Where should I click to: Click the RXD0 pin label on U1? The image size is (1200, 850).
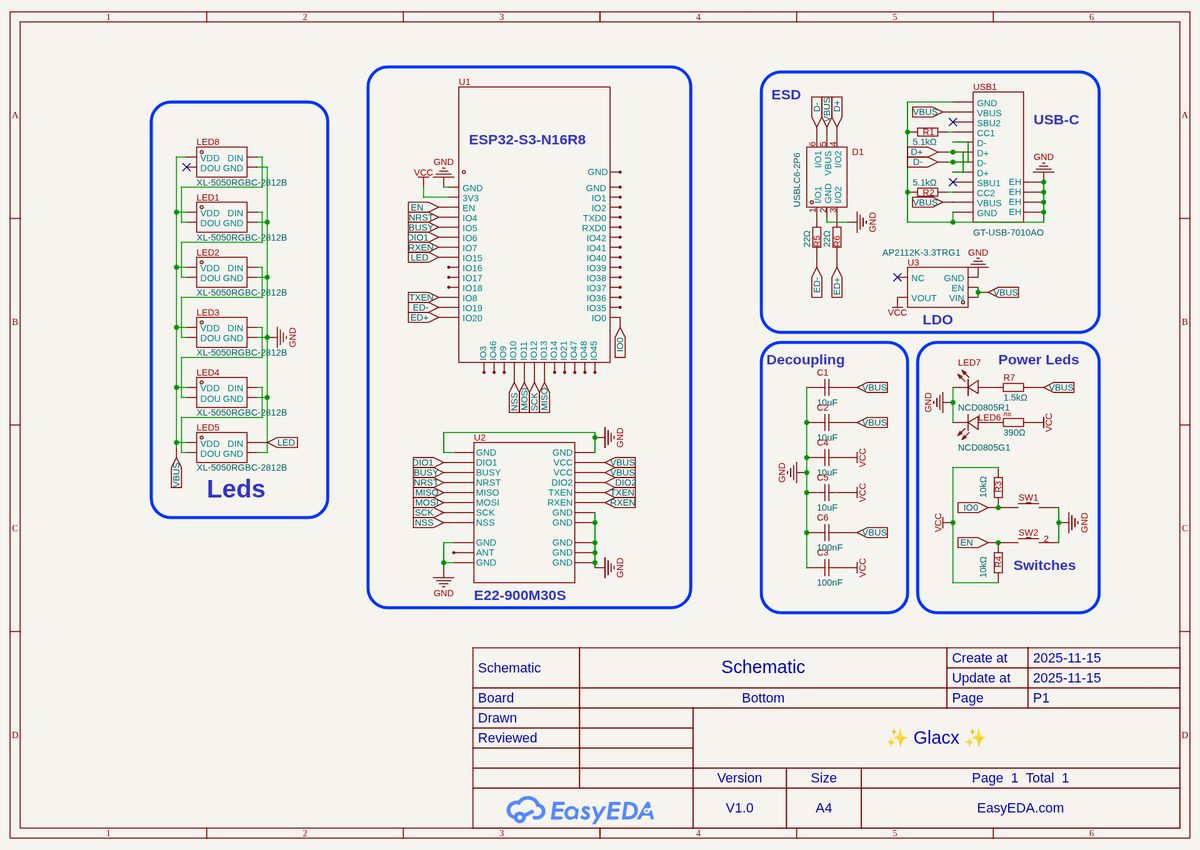(x=594, y=228)
